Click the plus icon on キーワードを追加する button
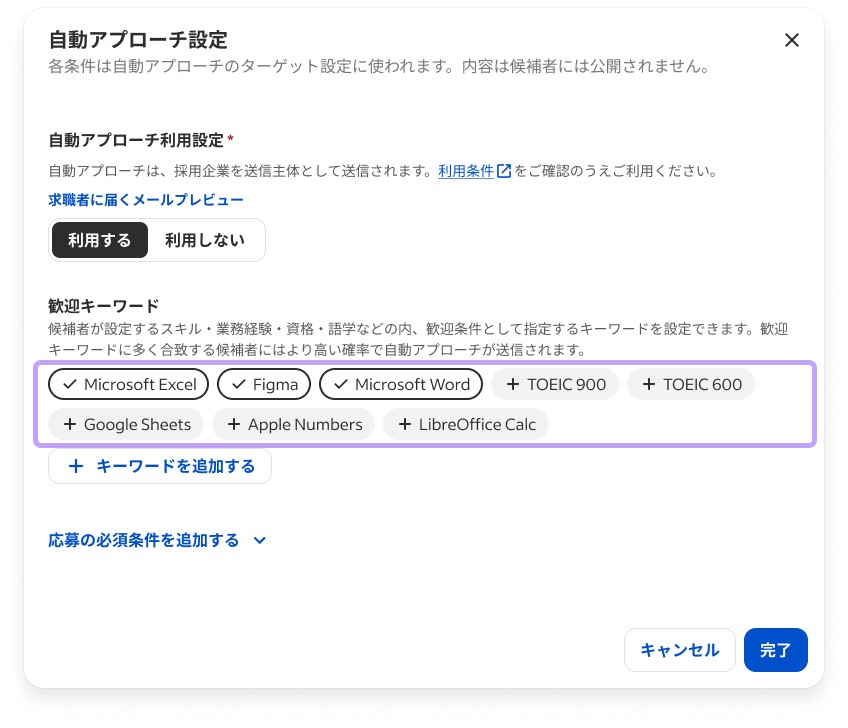The width and height of the screenshot is (848, 728). pyautogui.click(x=76, y=466)
